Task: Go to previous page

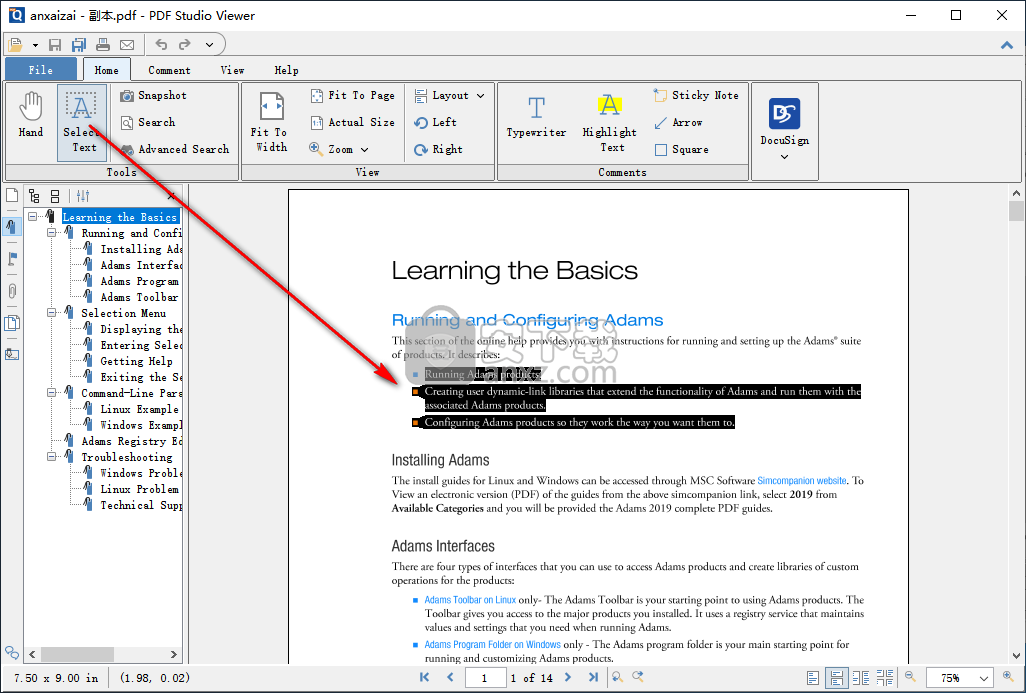Action: [450, 677]
